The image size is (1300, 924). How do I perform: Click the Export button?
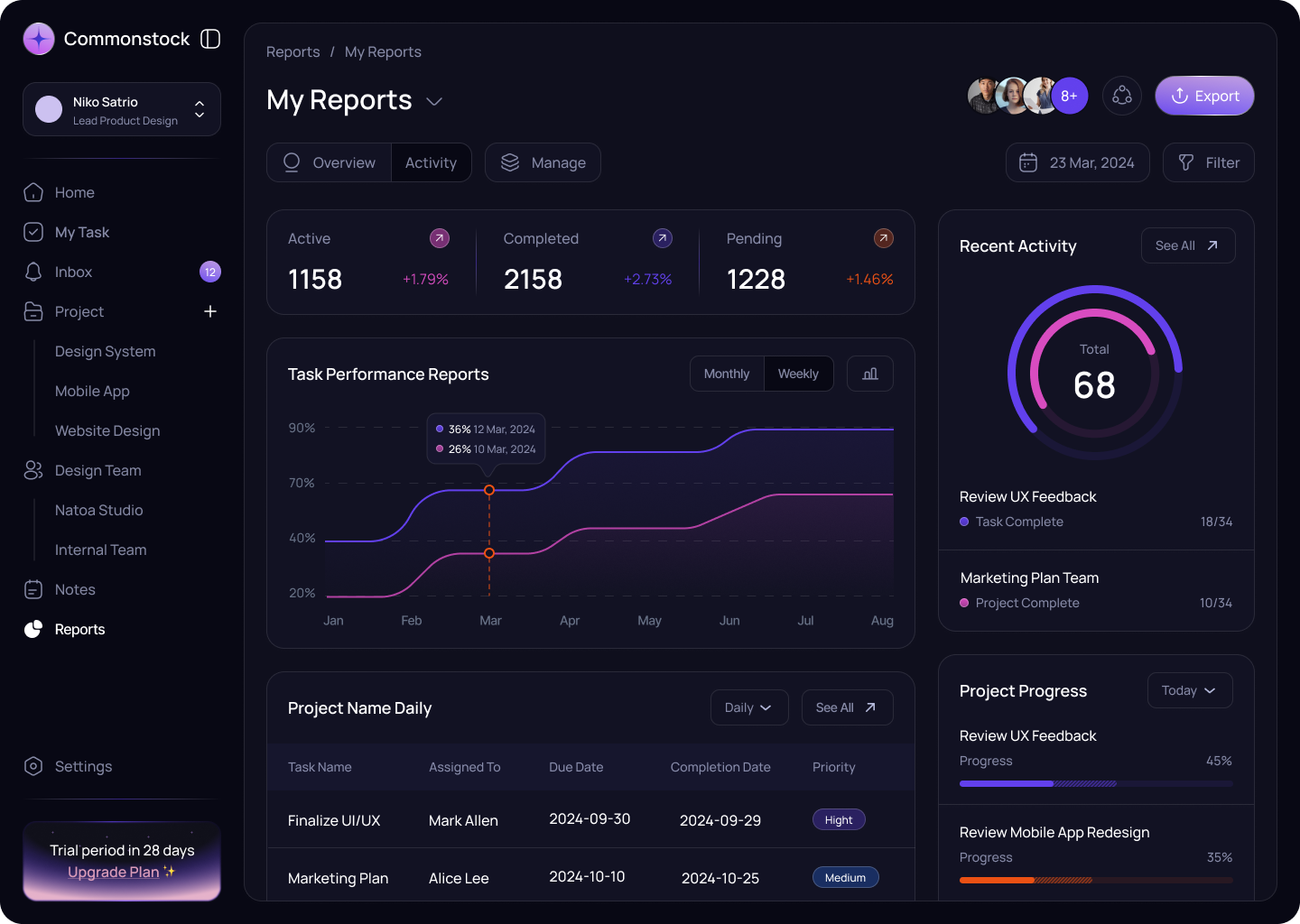coord(1204,95)
